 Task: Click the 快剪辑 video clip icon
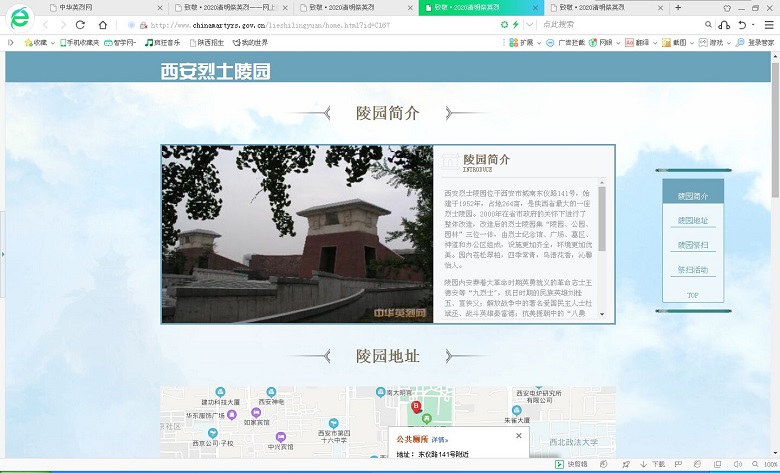573,464
